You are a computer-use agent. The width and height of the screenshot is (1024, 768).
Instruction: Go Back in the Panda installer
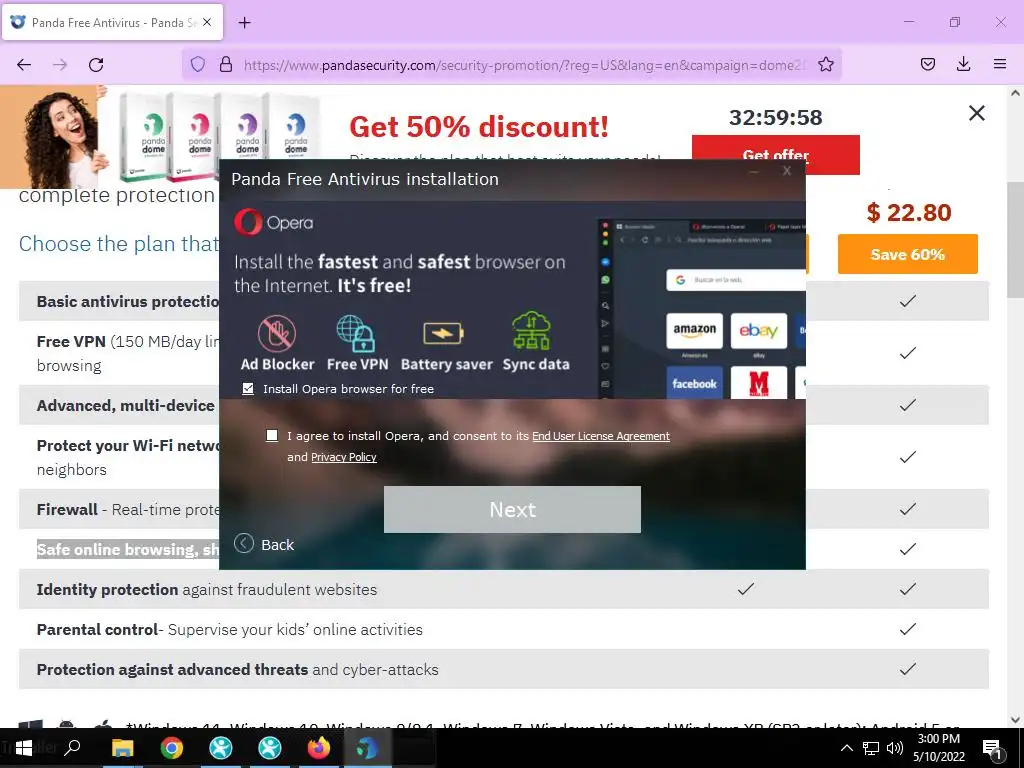click(x=264, y=544)
